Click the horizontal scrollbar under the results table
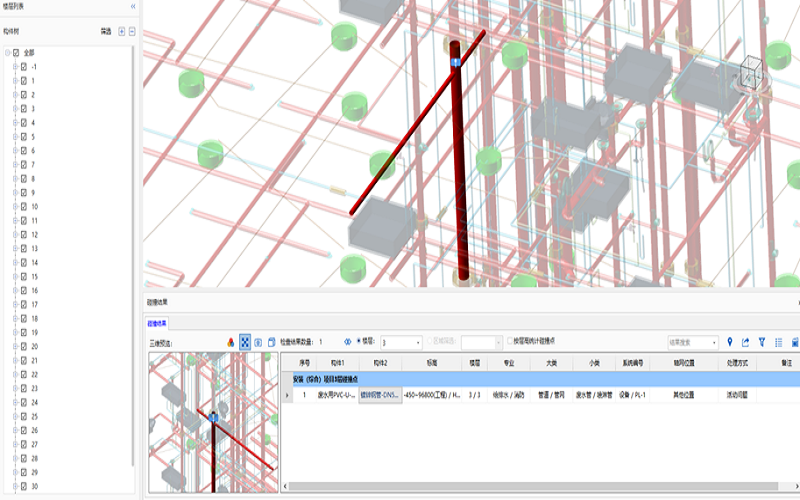Image resolution: width=800 pixels, height=500 pixels. pyautogui.click(x=533, y=486)
